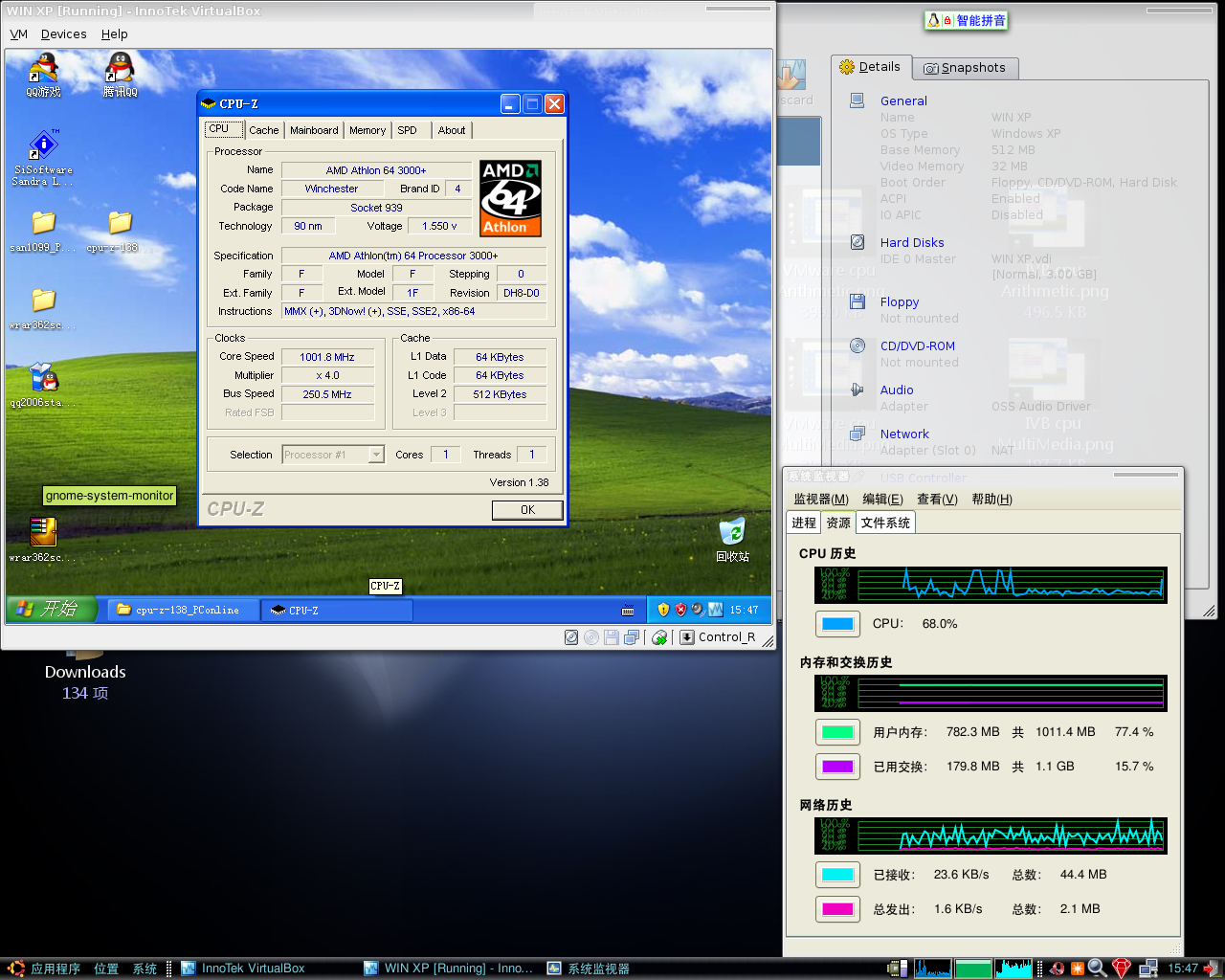The image size is (1225, 980).
Task: Open the General section link
Action: pos(903,100)
